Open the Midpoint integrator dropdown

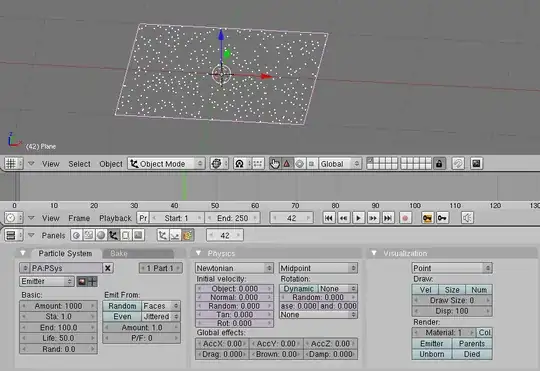(318, 268)
